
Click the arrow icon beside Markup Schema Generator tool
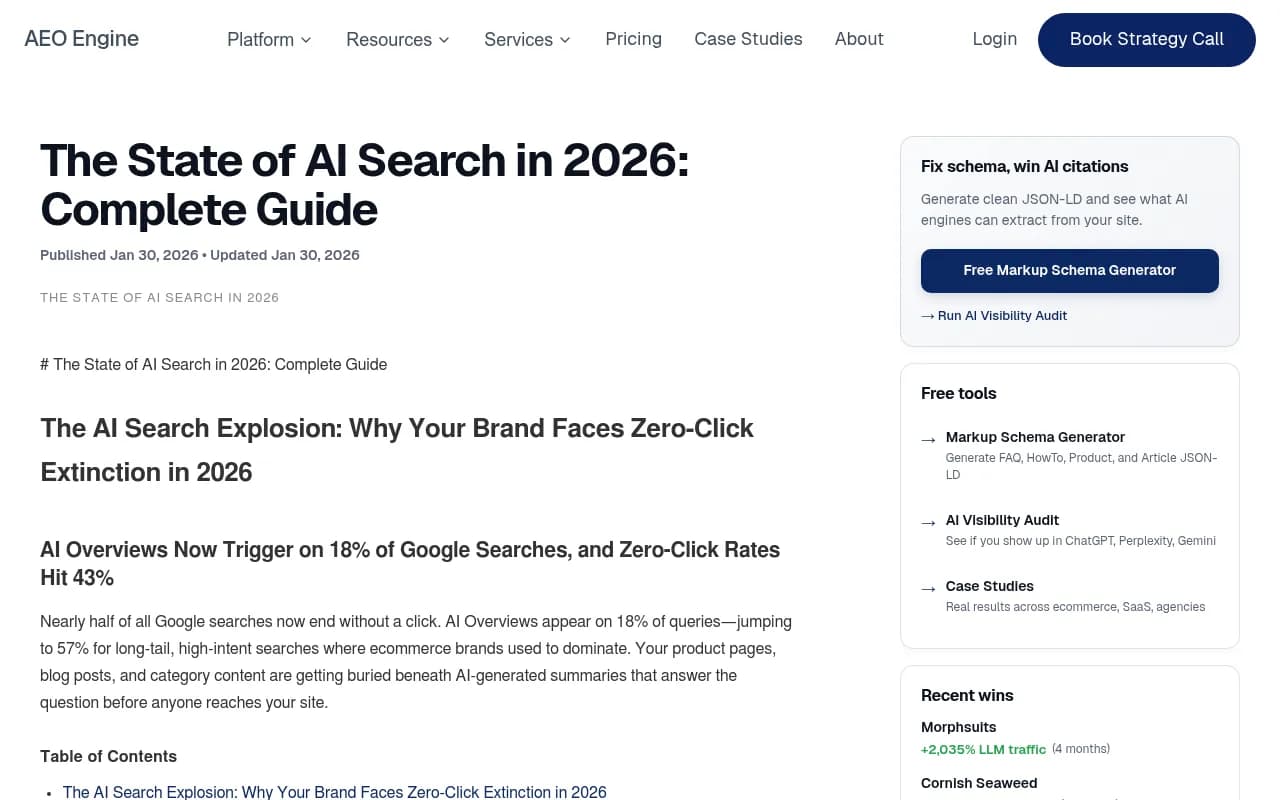pos(929,438)
